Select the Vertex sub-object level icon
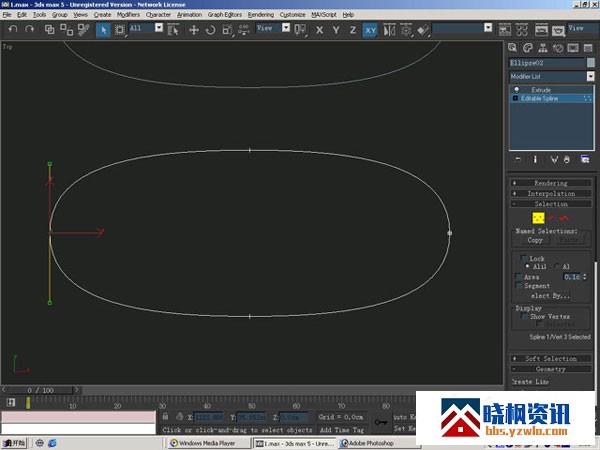The width and height of the screenshot is (600, 450). point(538,218)
